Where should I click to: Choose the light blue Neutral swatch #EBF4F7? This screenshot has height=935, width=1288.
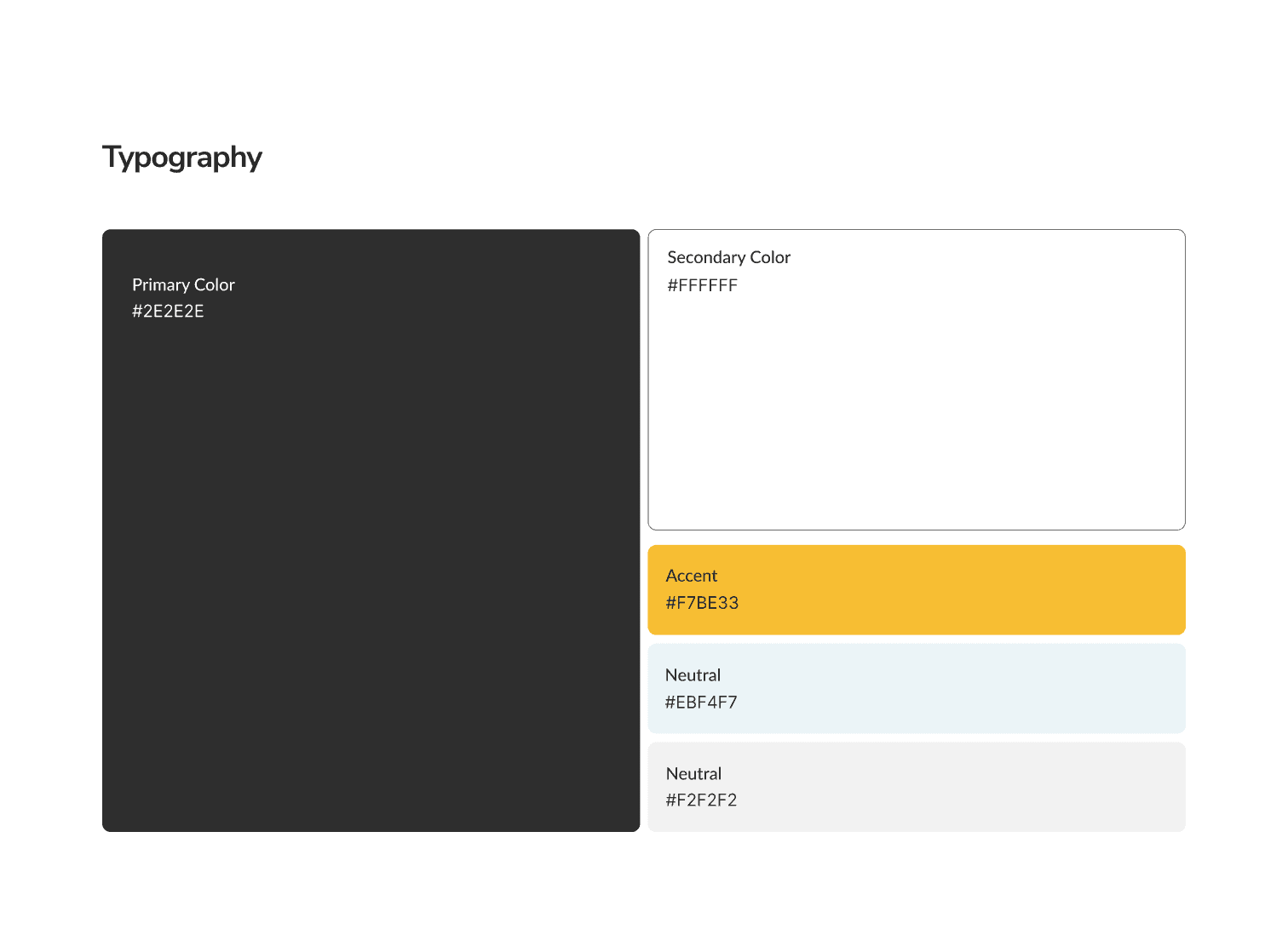coord(917,689)
